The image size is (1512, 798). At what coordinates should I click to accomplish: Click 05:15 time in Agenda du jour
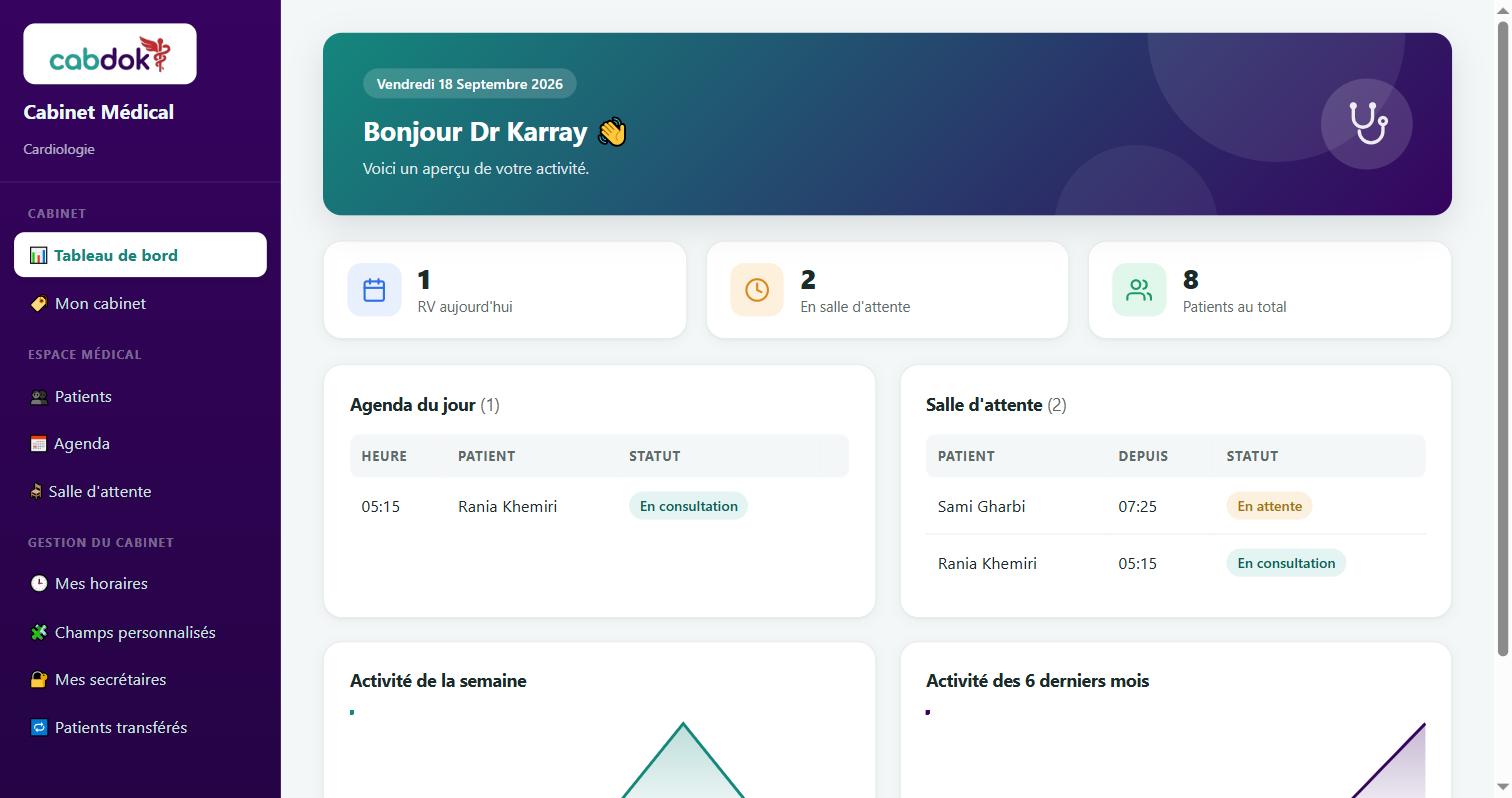click(x=381, y=506)
